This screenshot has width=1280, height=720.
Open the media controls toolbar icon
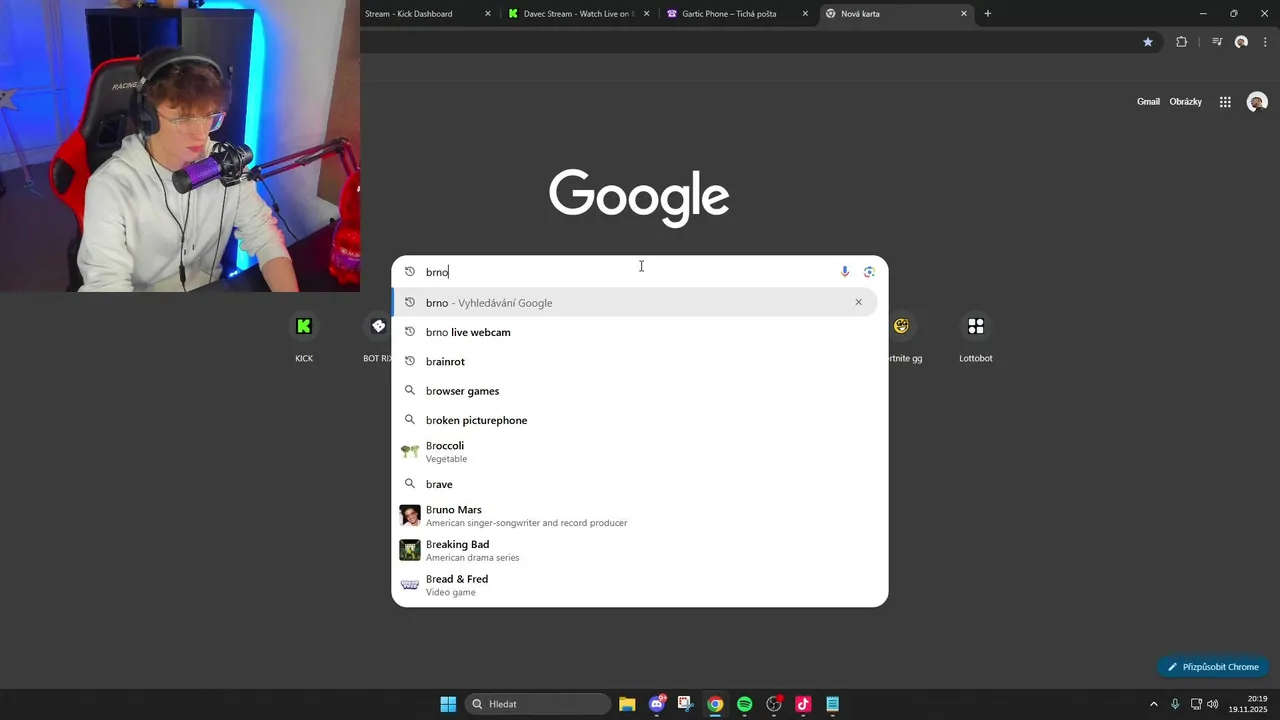tap(1216, 42)
